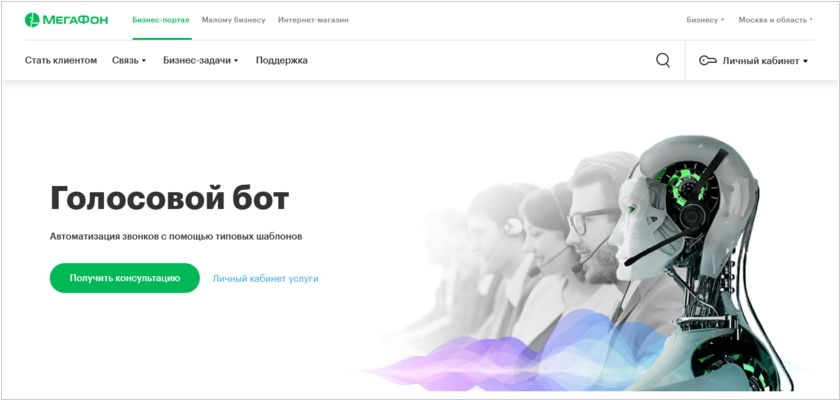Viewport: 840px width, 400px height.
Task: Open the search magnifier icon
Action: point(663,60)
